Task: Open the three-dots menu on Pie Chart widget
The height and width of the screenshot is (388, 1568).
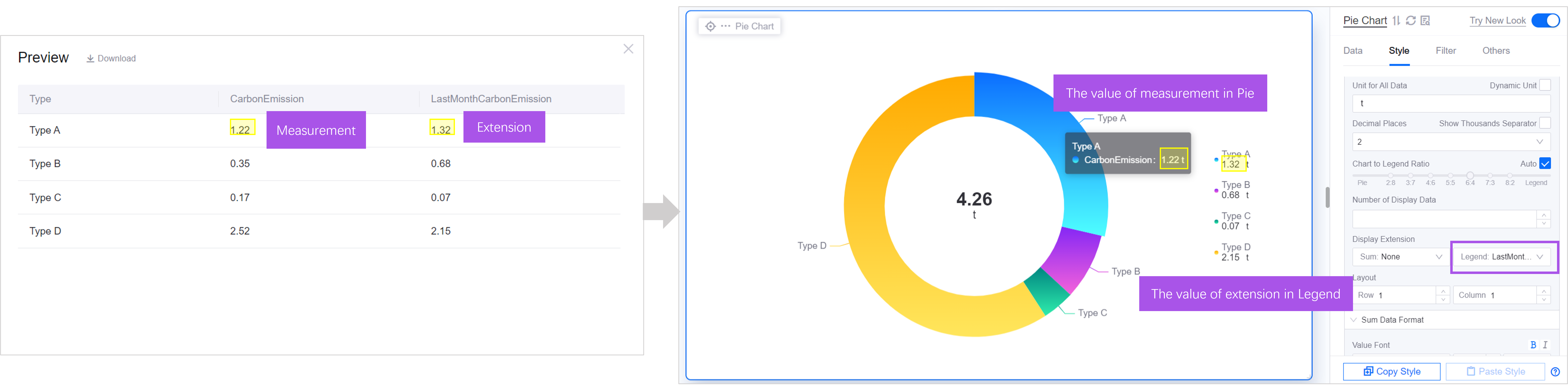Action: click(726, 26)
